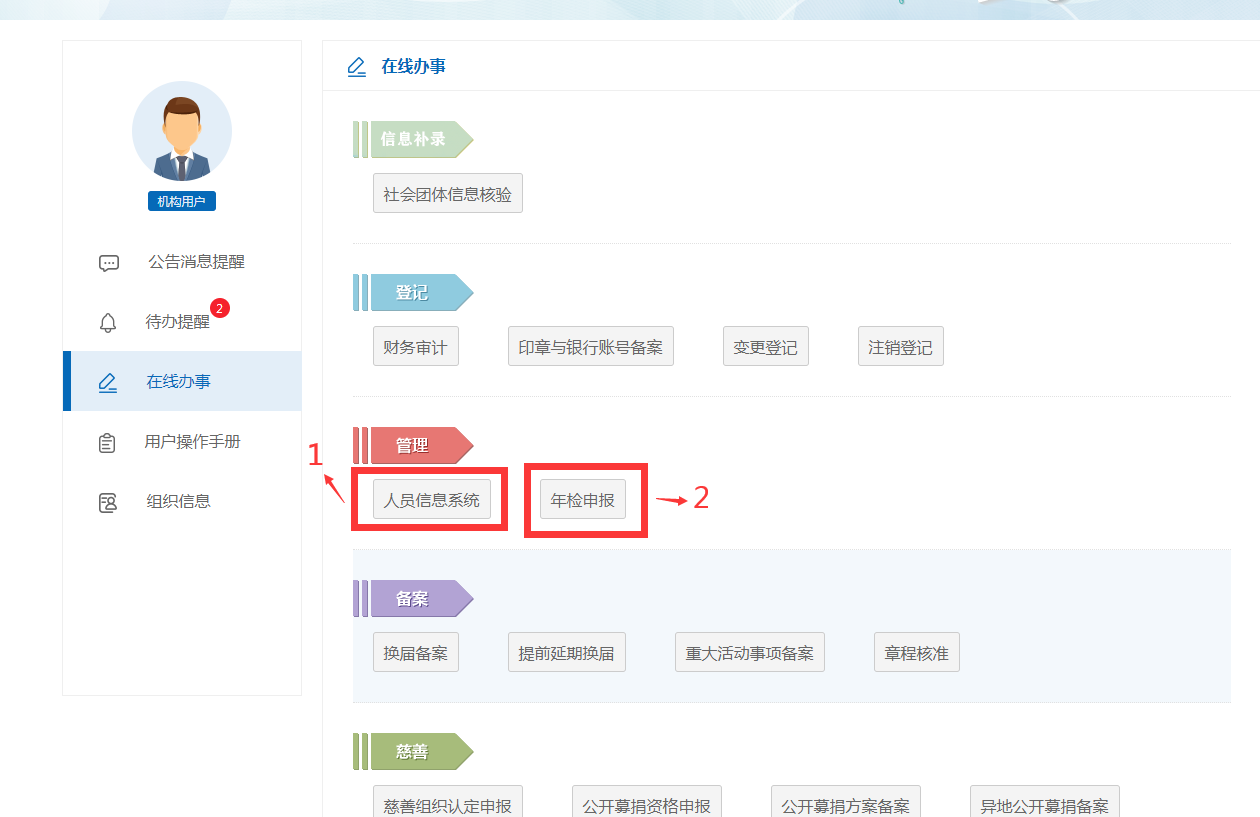Click the 社会团体信息核验 button
The height and width of the screenshot is (817, 1260).
[x=447, y=194]
